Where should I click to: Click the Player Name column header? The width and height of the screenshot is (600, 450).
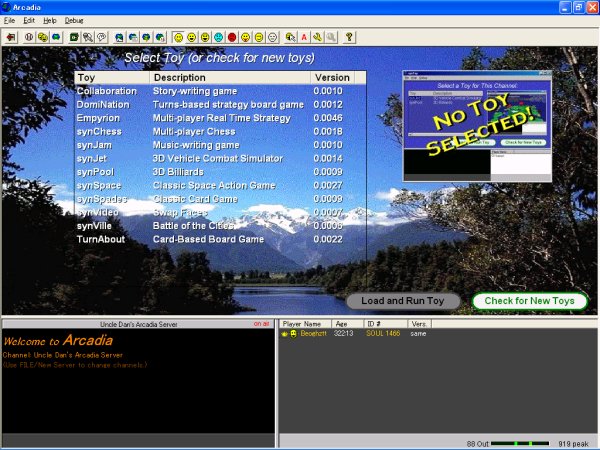[305, 324]
